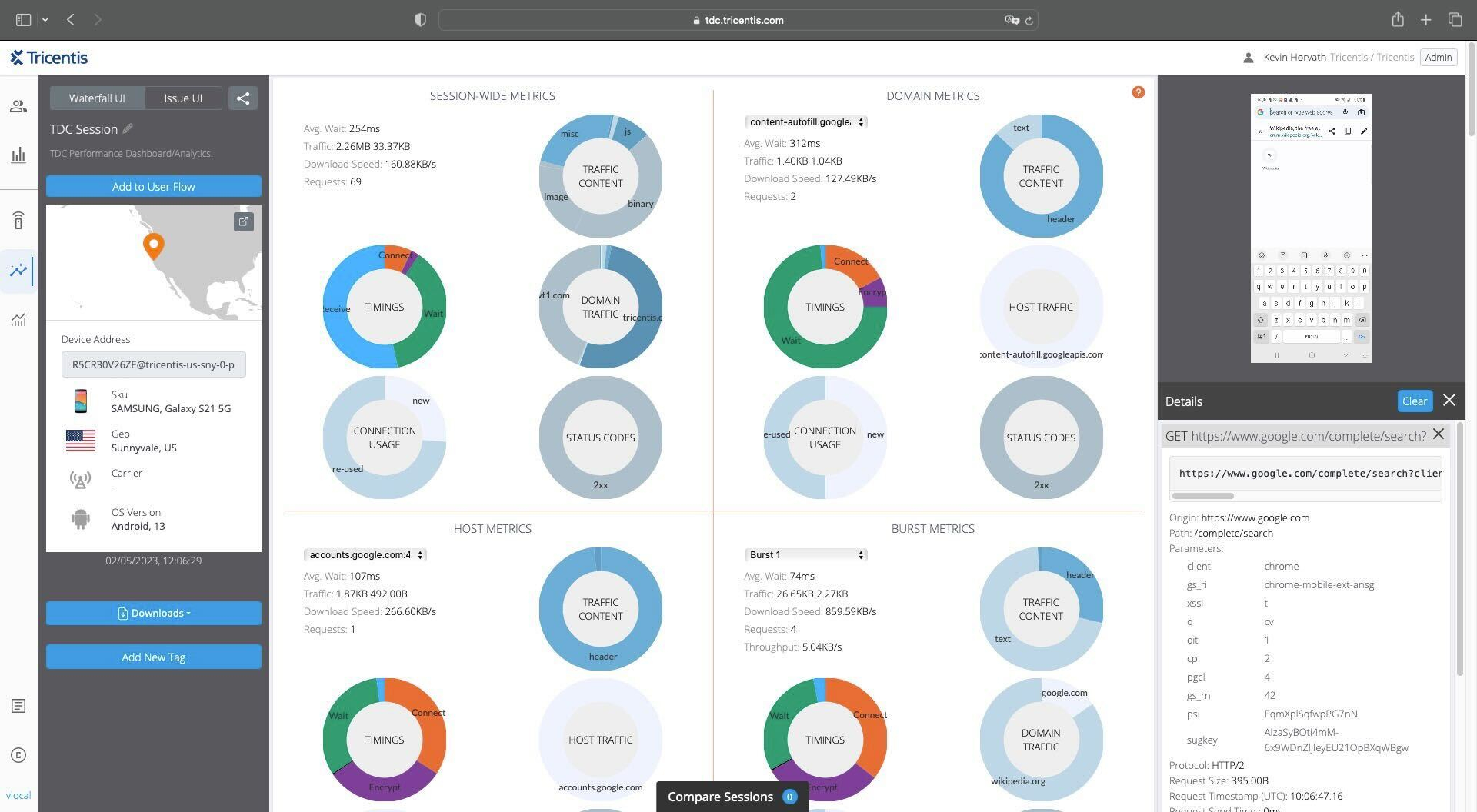The width and height of the screenshot is (1477, 812).
Task: Switch to Issue UI view
Action: (x=183, y=98)
